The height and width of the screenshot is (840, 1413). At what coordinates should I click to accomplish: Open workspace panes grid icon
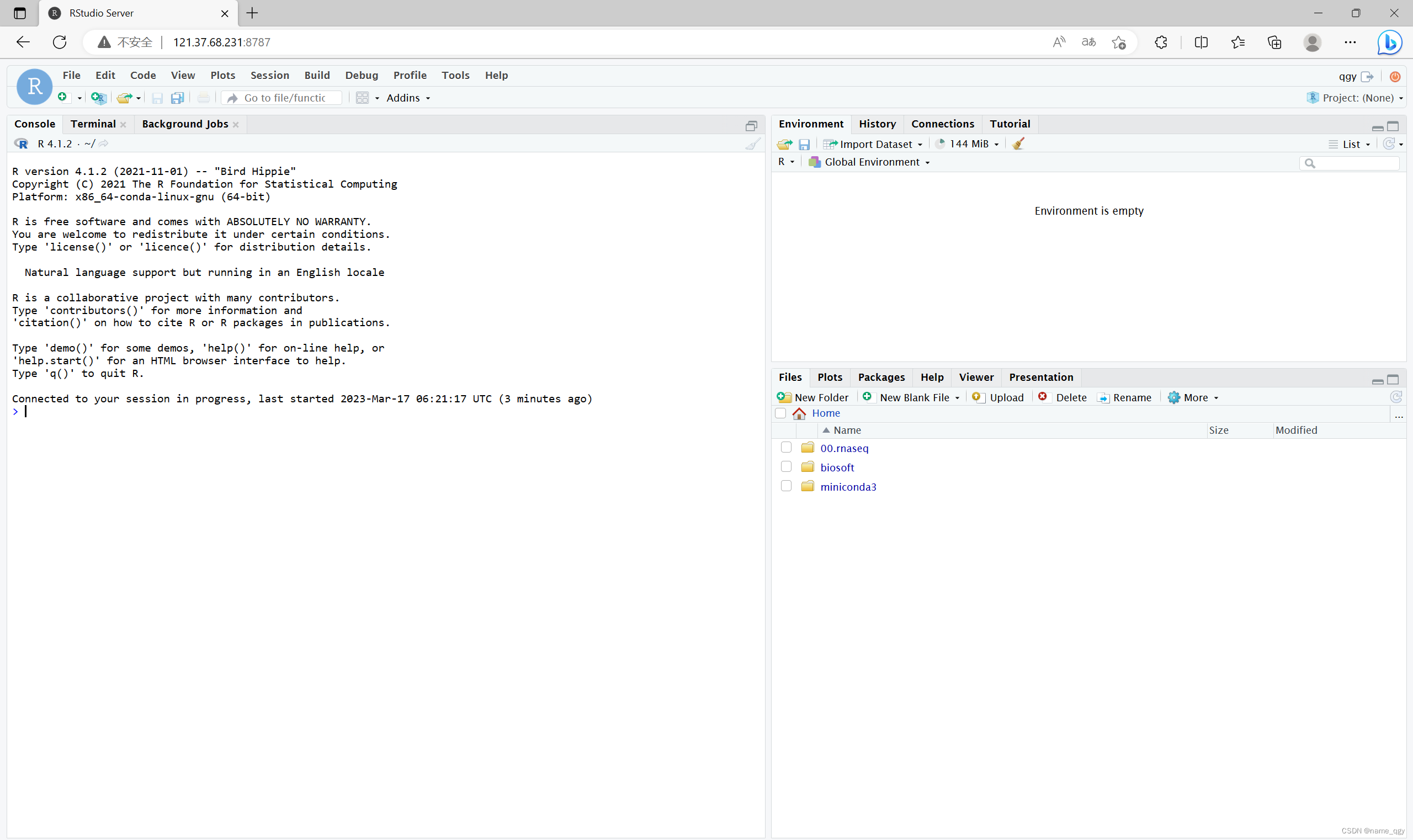pos(362,98)
